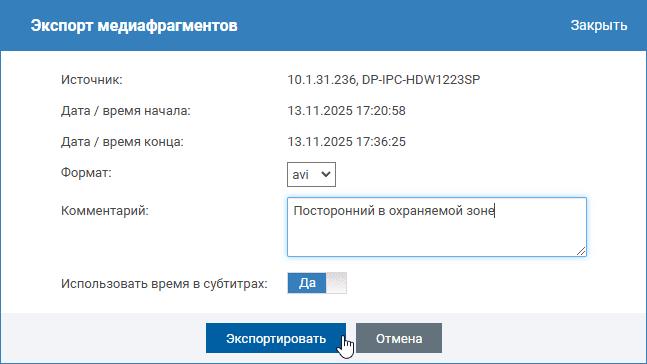
Task: Click end time 13.11.2025 17:36:25
Action: (346, 142)
